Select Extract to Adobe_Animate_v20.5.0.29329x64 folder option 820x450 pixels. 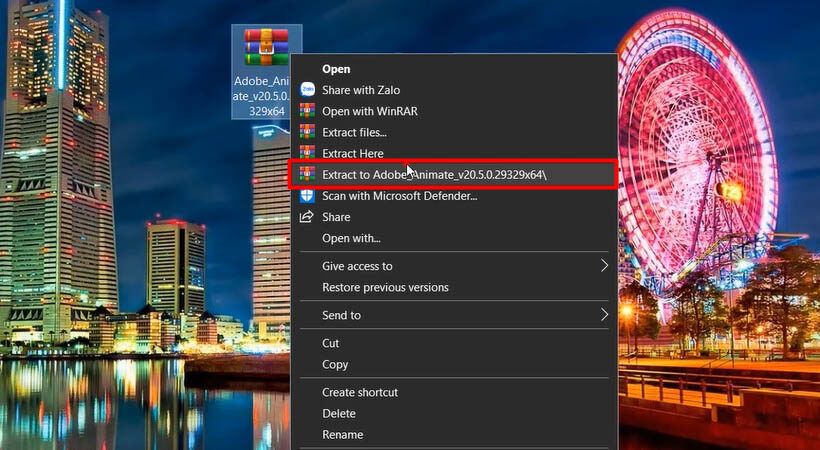pos(434,175)
